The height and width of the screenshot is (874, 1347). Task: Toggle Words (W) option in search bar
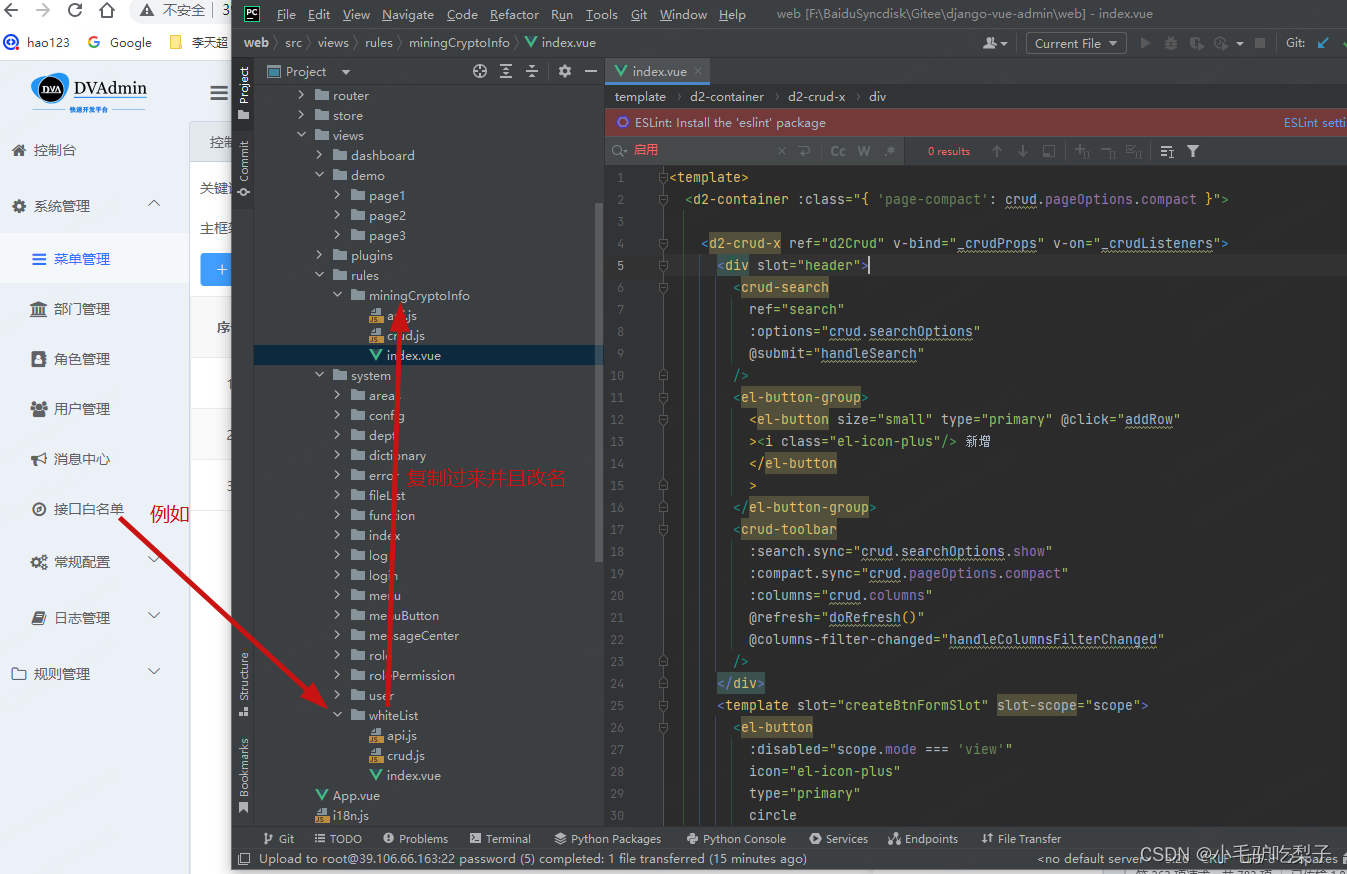(x=864, y=151)
